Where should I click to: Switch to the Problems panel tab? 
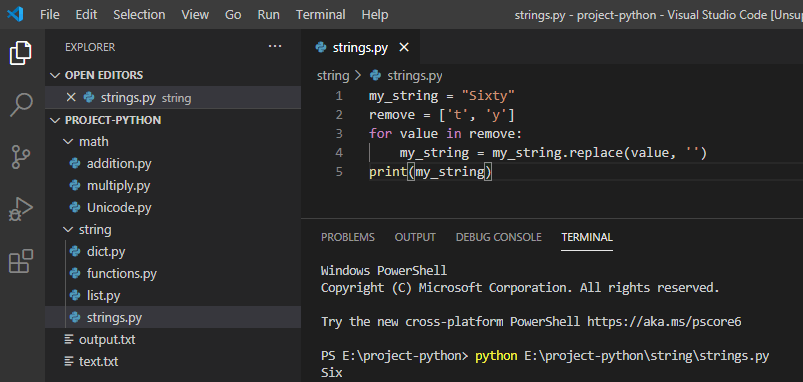click(348, 237)
